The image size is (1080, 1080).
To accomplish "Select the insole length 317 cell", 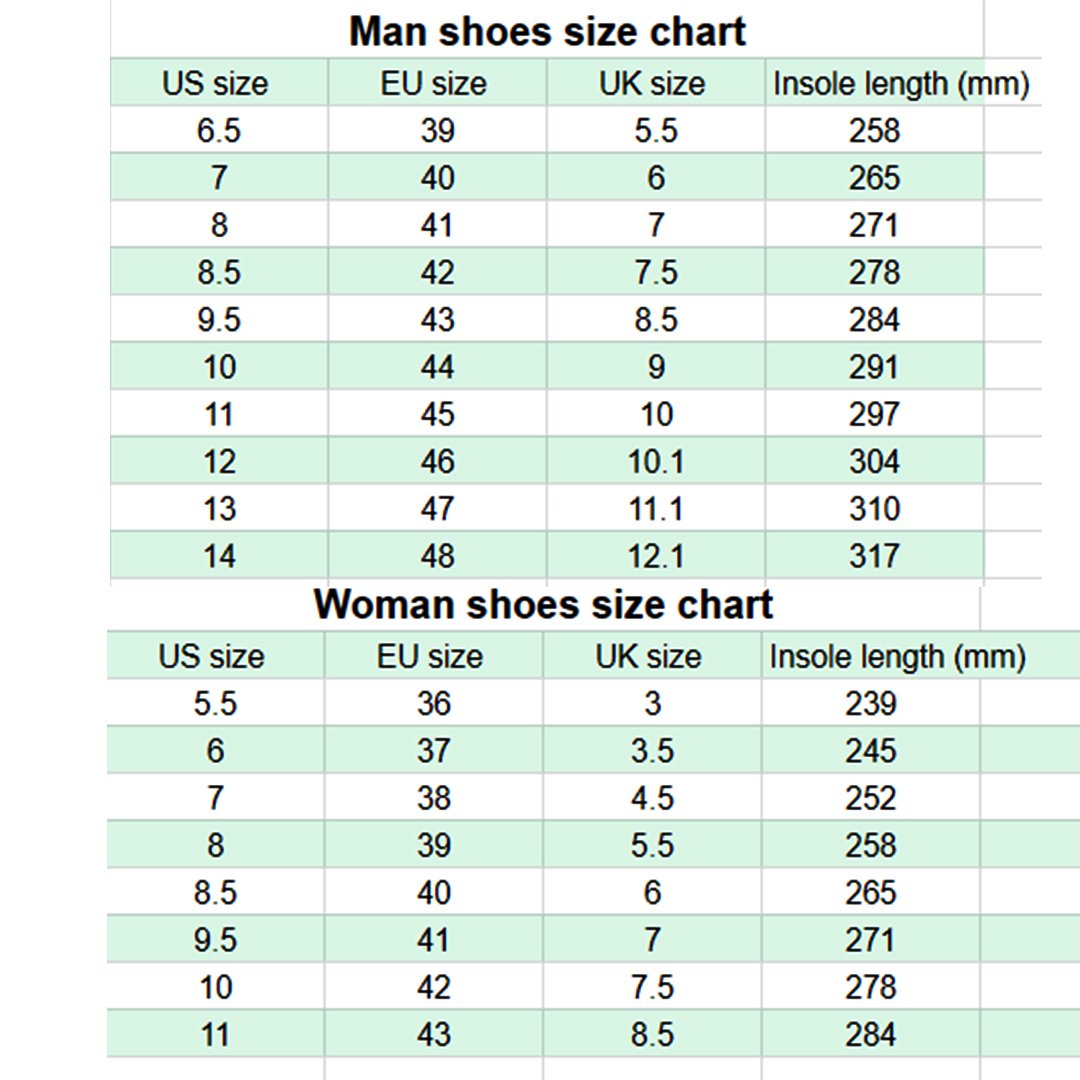I will tap(874, 556).
